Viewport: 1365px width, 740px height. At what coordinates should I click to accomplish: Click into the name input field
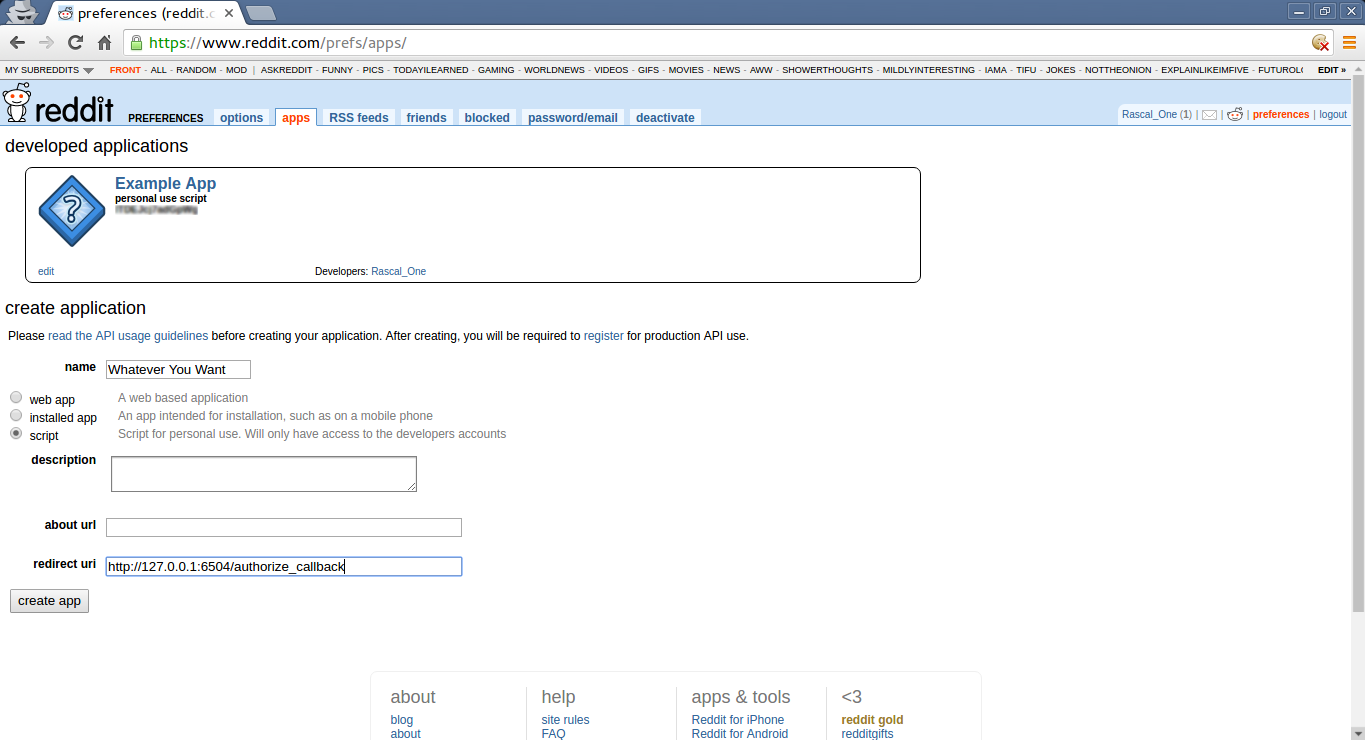click(178, 370)
